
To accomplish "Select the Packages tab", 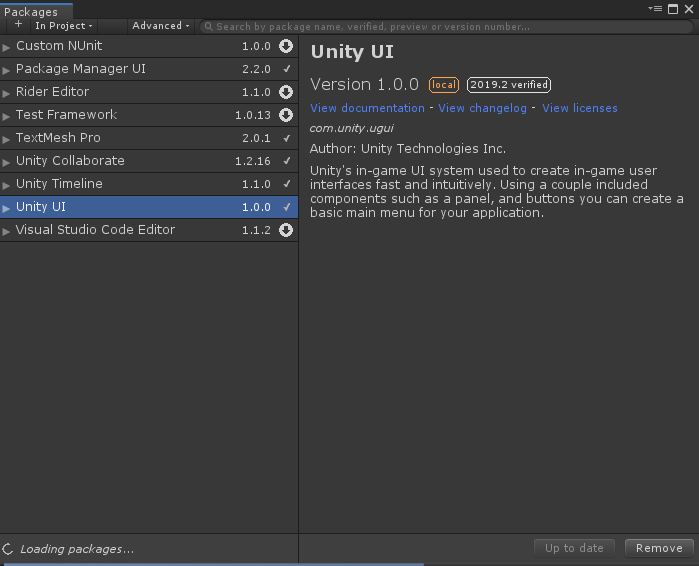I will [31, 12].
